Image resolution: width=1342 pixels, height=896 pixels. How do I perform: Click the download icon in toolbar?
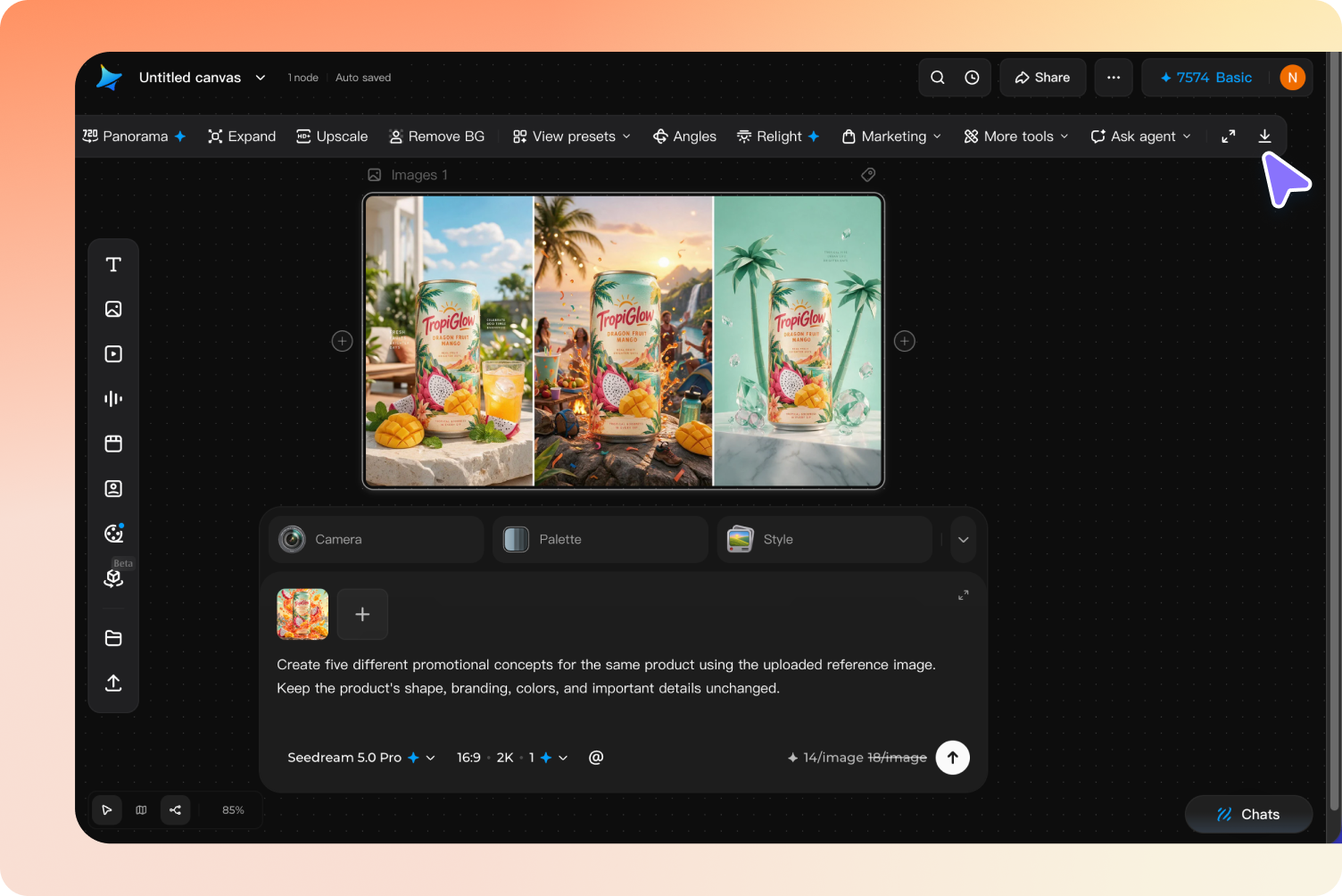pyautogui.click(x=1264, y=136)
